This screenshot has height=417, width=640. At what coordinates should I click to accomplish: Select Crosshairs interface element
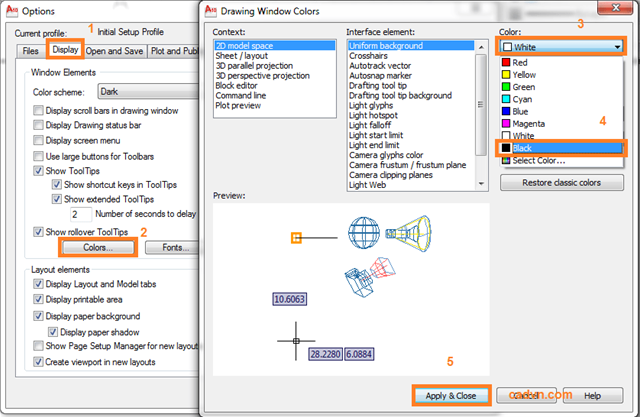click(411, 56)
